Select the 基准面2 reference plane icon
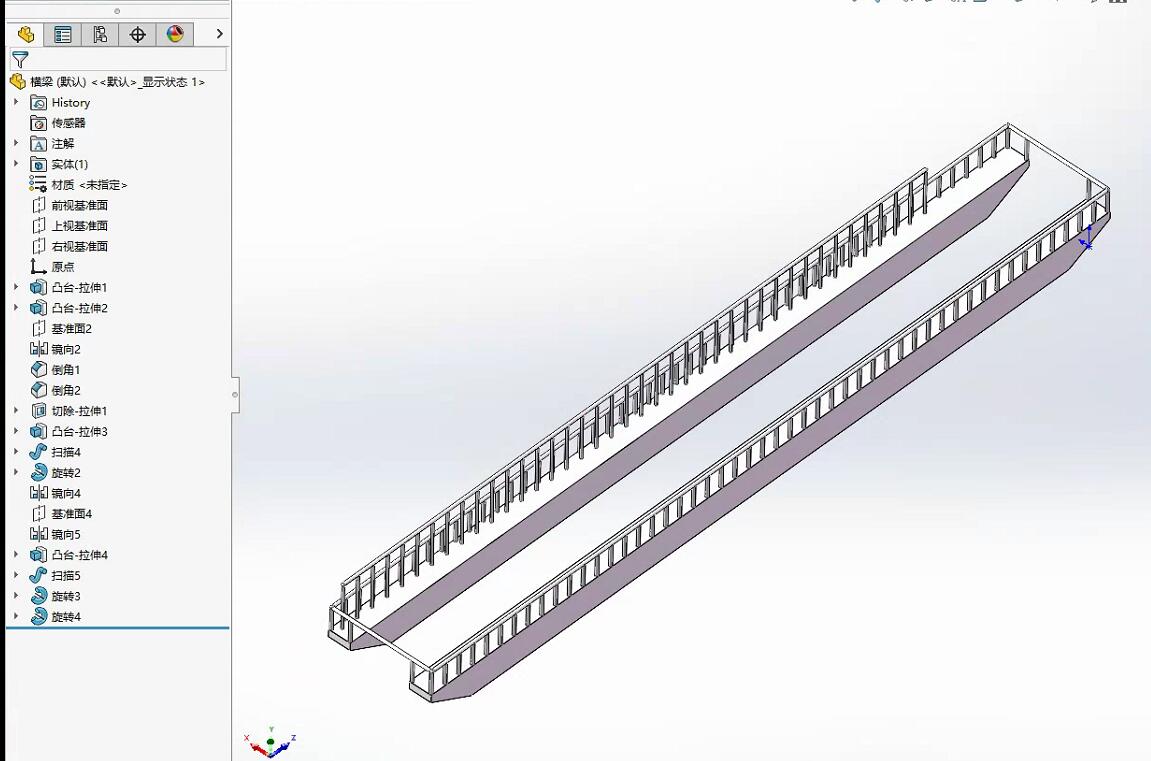 (38, 329)
